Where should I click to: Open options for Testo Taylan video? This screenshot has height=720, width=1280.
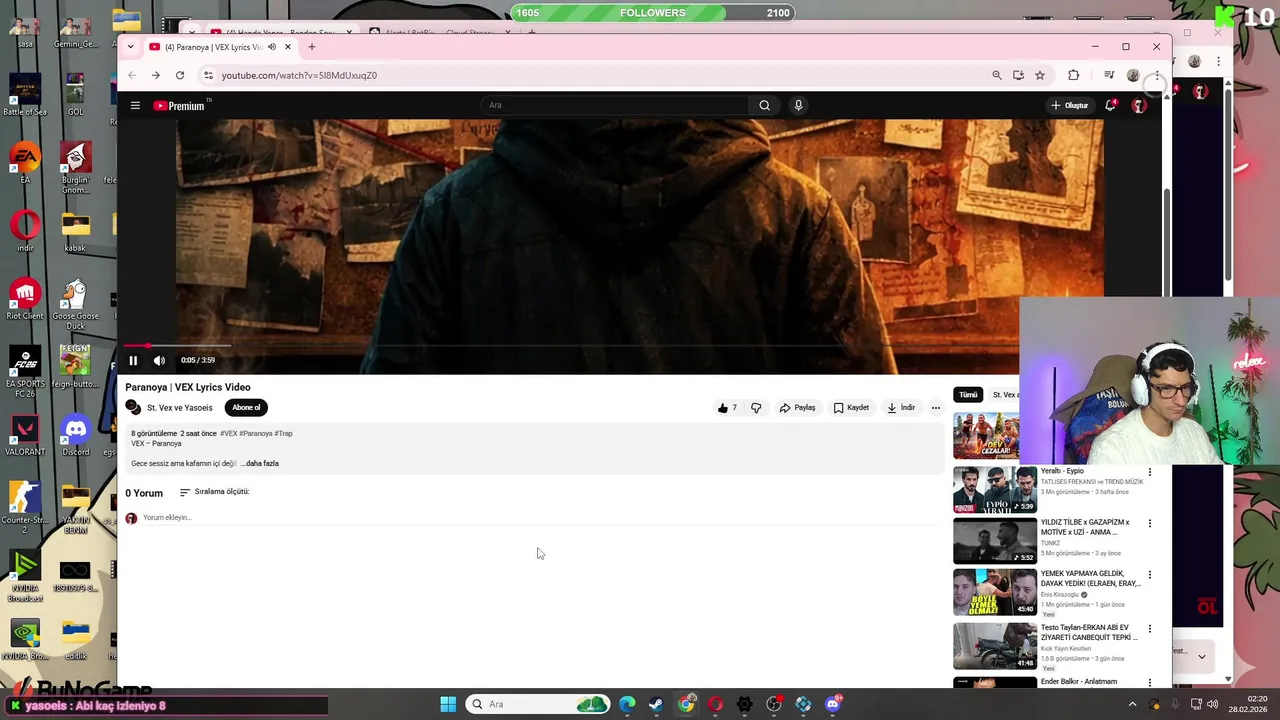click(x=1150, y=629)
